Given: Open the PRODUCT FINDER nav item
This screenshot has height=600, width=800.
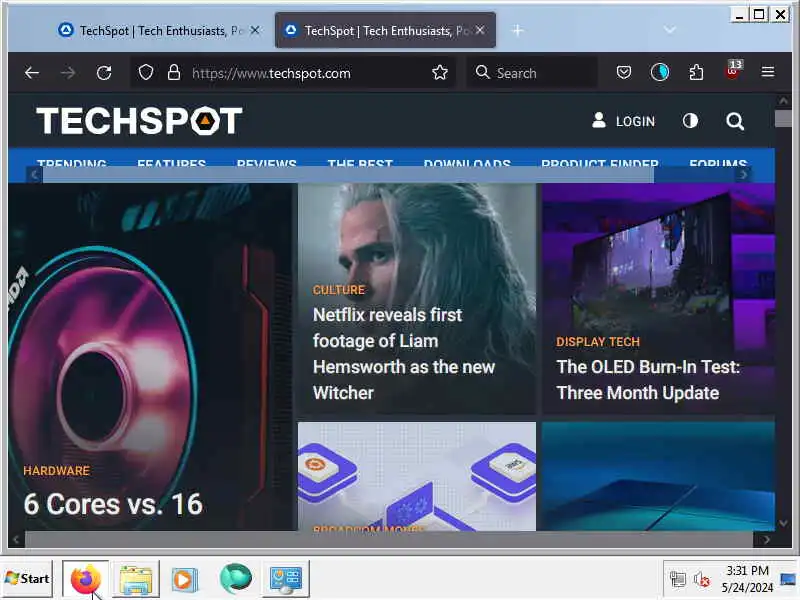Looking at the screenshot, I should pos(599,162).
